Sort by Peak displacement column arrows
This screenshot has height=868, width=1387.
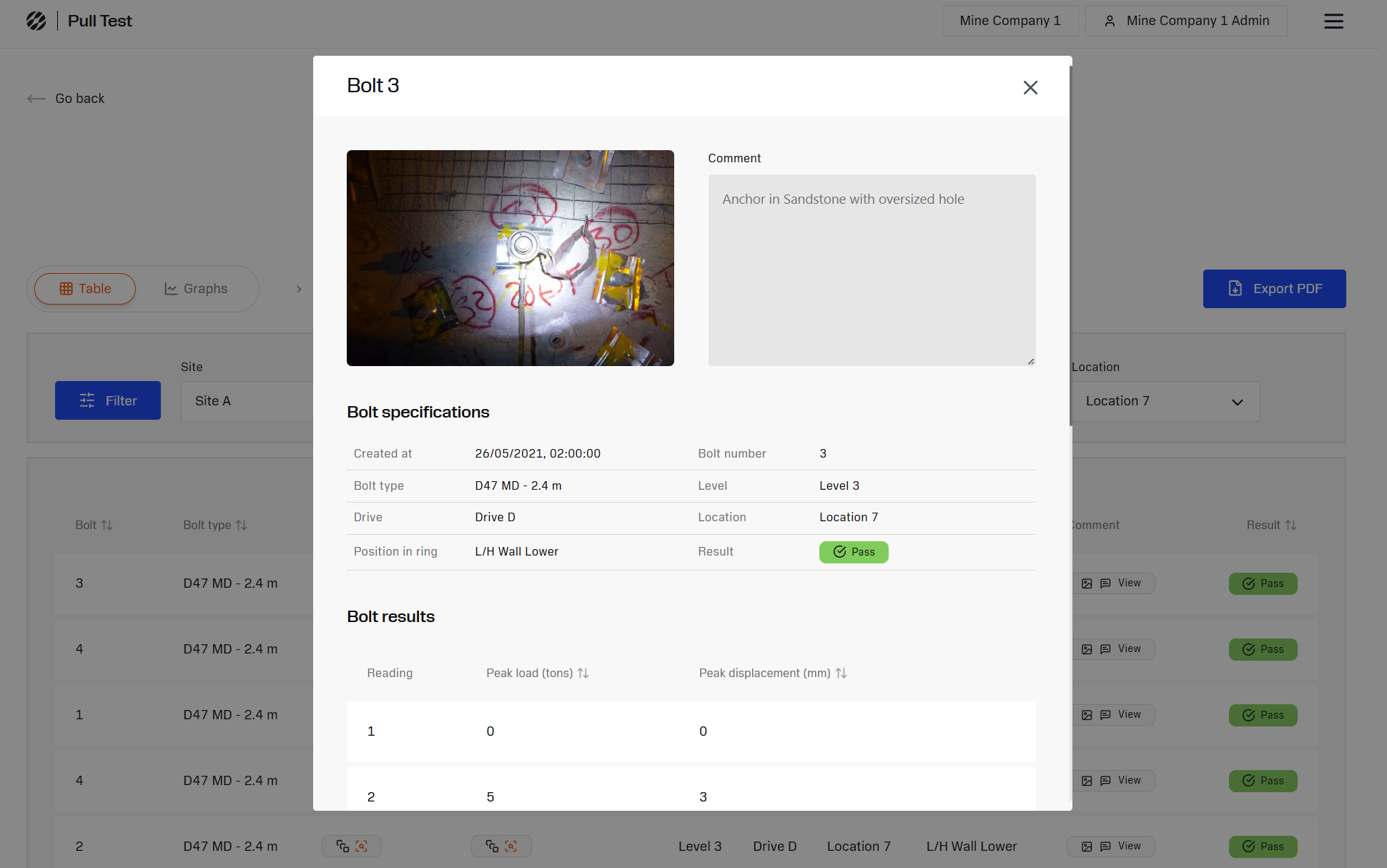tap(841, 673)
